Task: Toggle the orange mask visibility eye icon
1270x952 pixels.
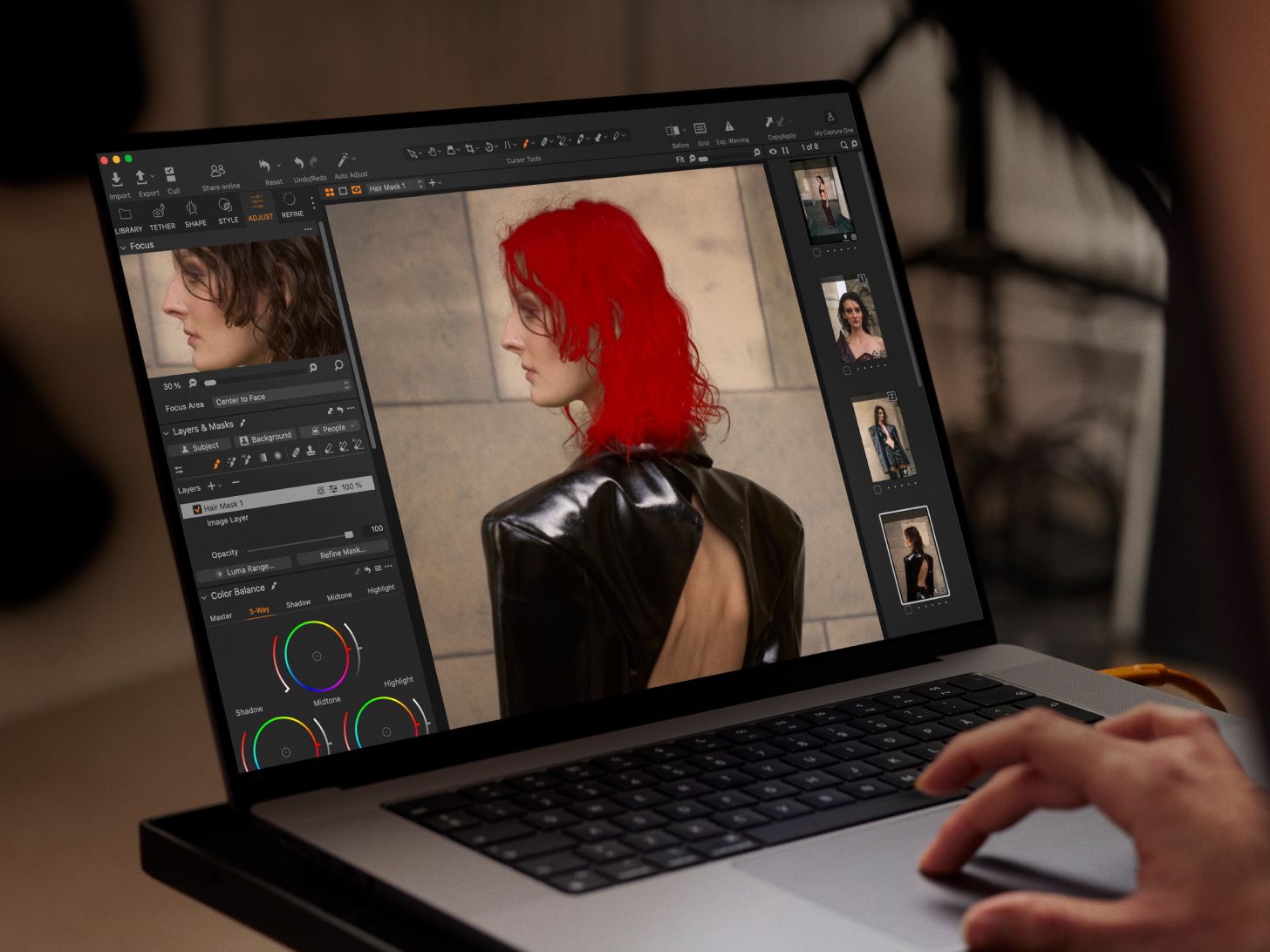Action: 357,190
